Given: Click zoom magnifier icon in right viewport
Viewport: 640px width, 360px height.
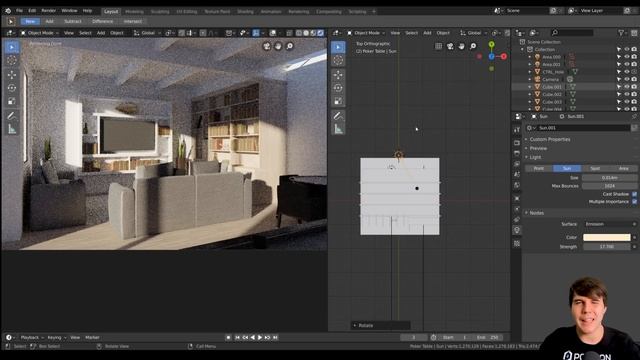Looking at the screenshot, I should [x=473, y=46].
